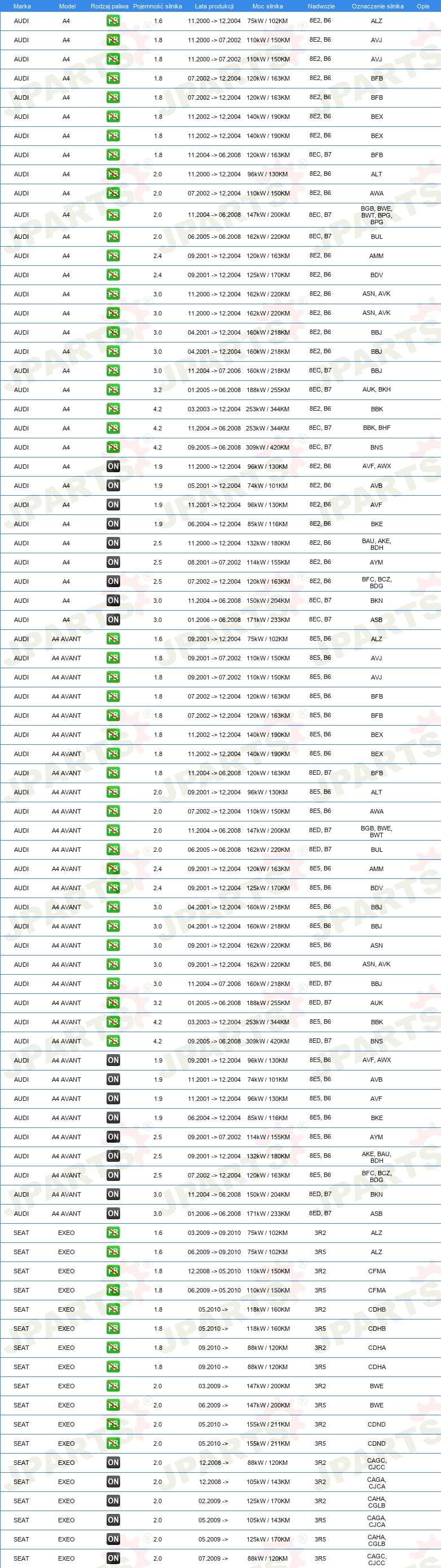Select '85kW / 116KM' in A4 AVANT BKE row
441x1568 pixels.
pyautogui.click(x=267, y=1118)
